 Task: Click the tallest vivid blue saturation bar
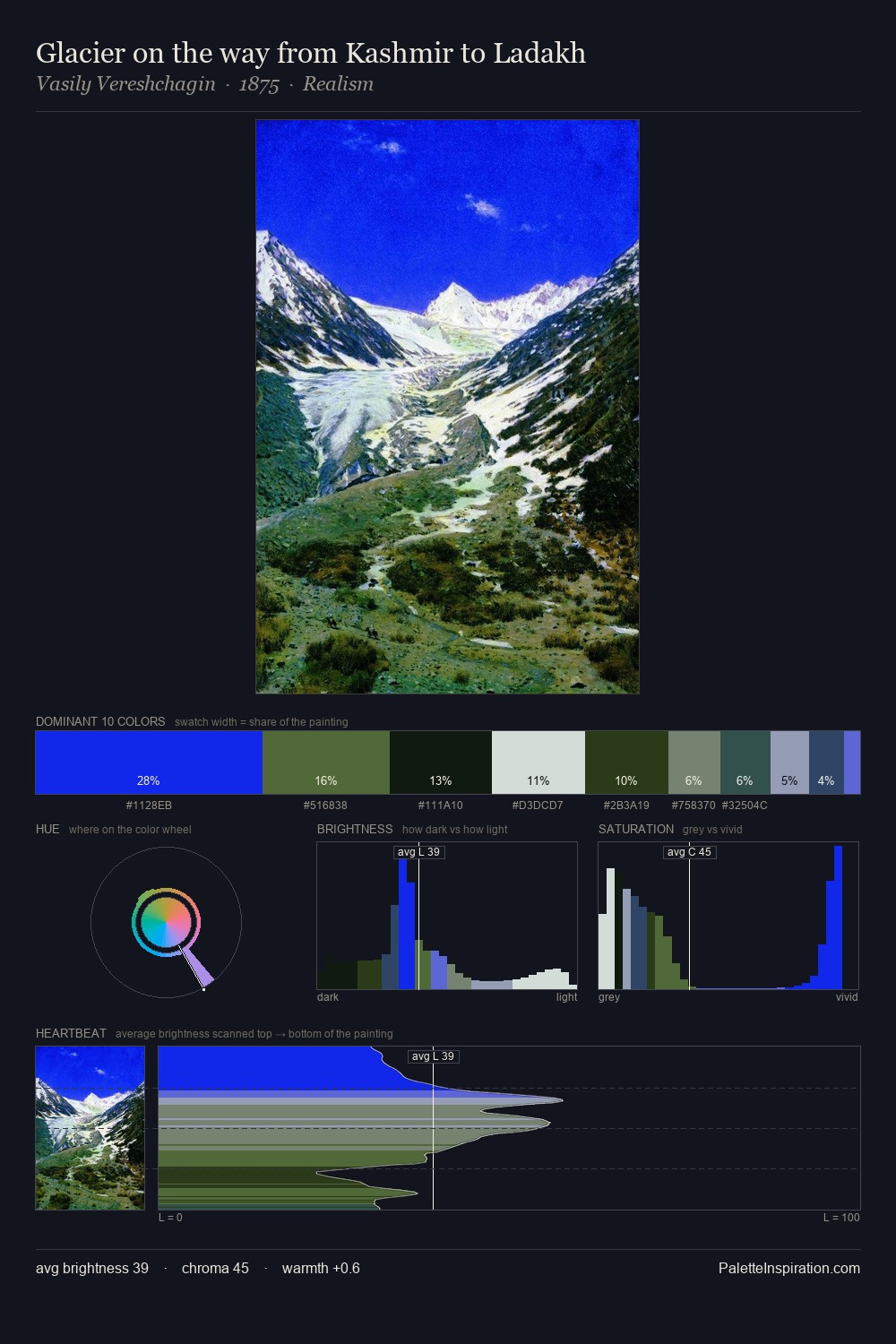pyautogui.click(x=839, y=918)
